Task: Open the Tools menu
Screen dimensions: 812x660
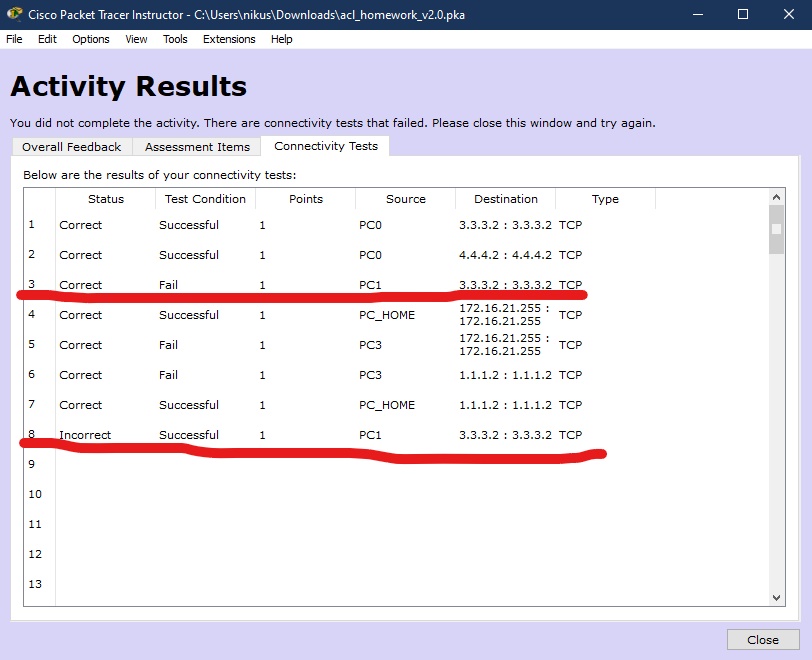Action: tap(175, 39)
